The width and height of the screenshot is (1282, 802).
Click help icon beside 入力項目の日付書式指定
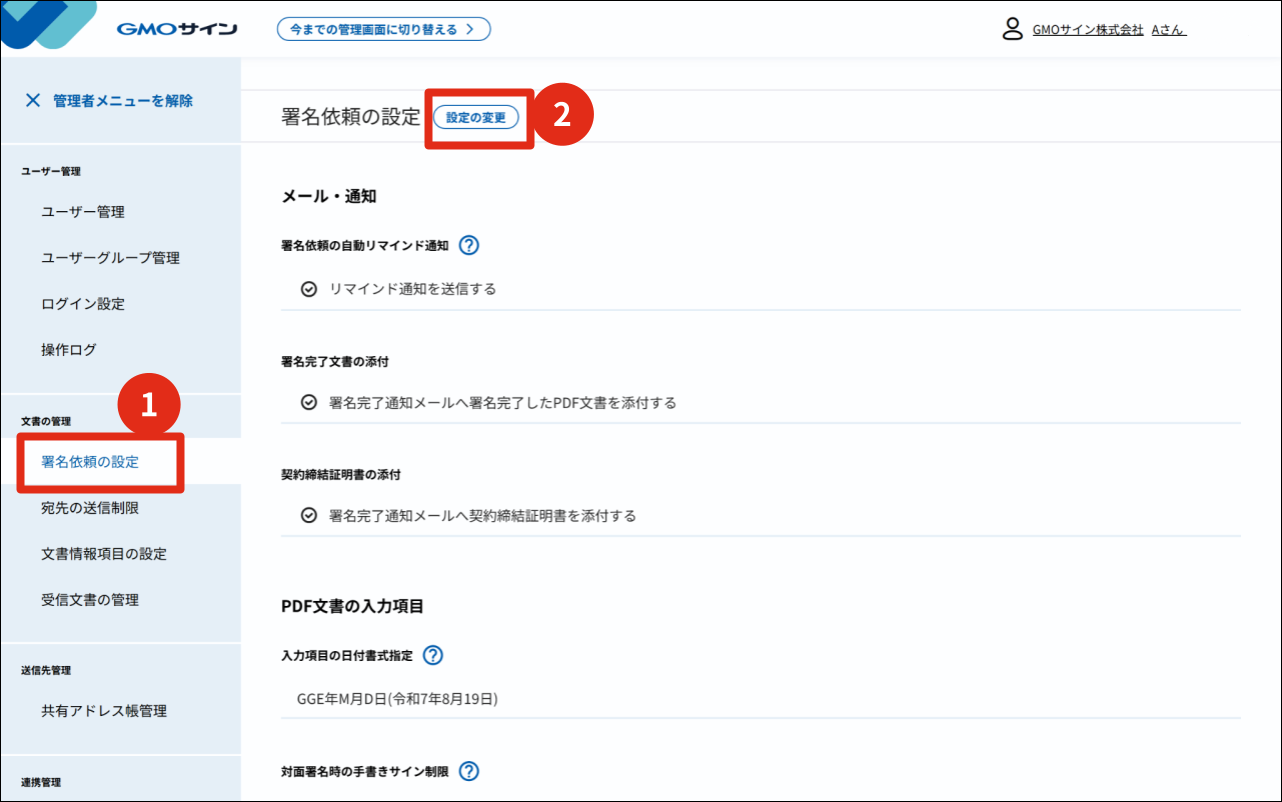[x=432, y=656]
